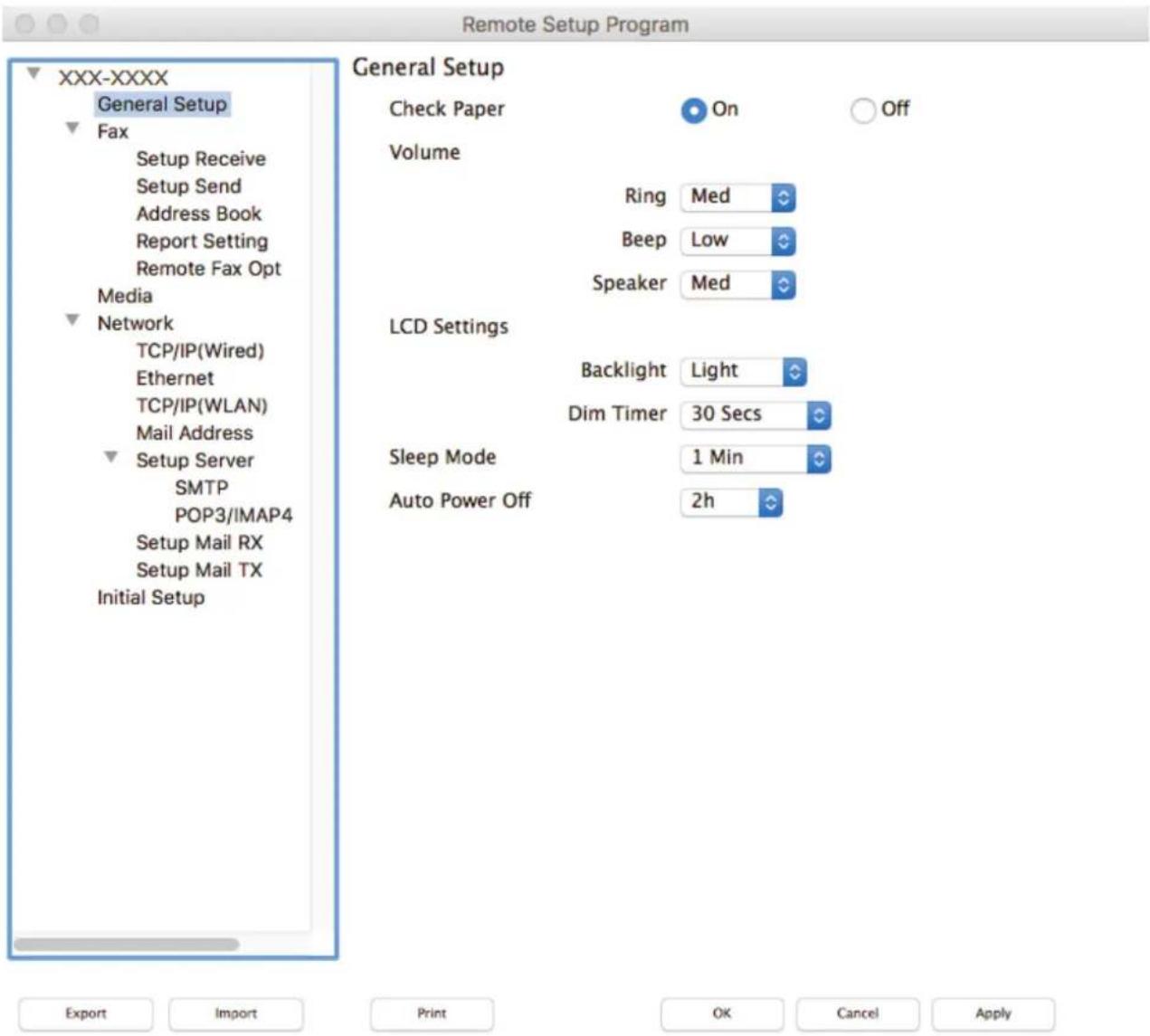Select the Setup Server tree label
The width and height of the screenshot is (1150, 1036).
(195, 461)
